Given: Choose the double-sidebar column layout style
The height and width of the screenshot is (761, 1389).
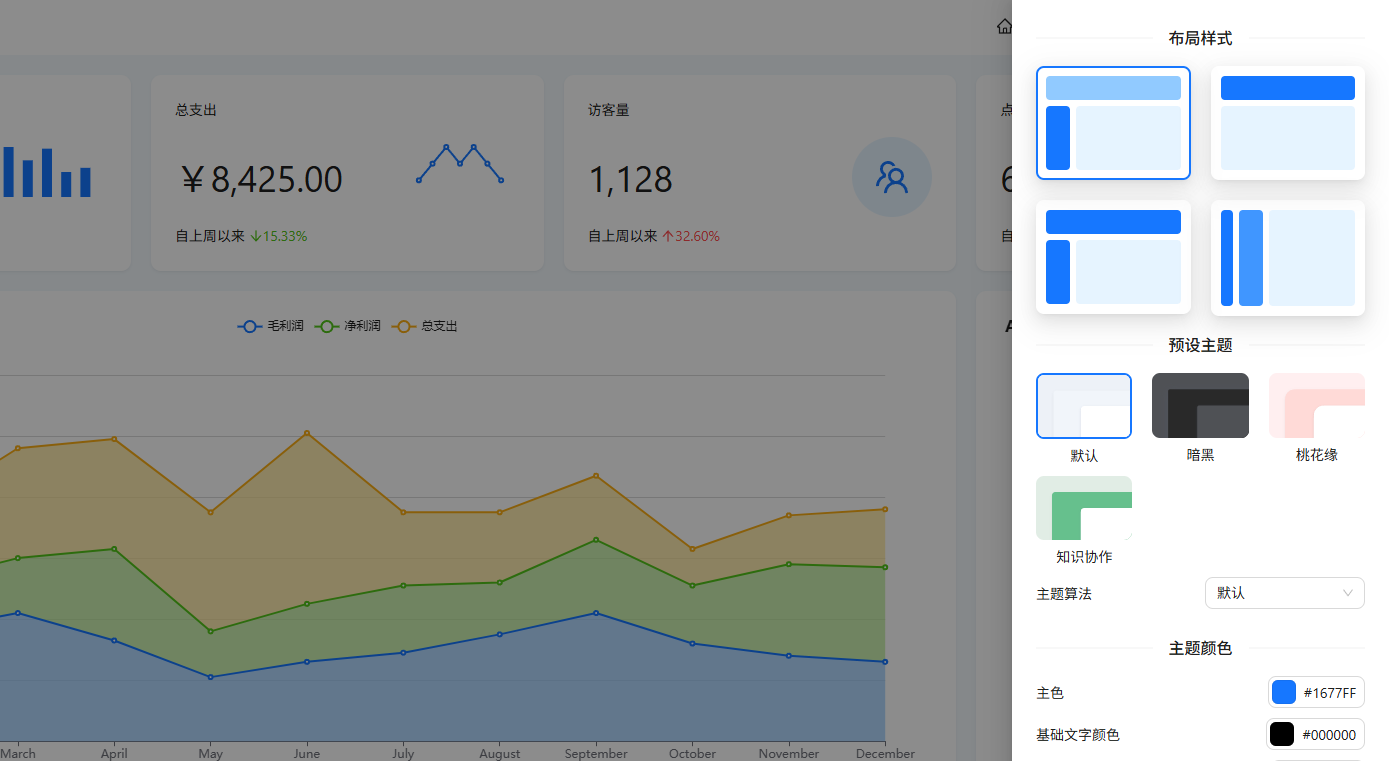Looking at the screenshot, I should pyautogui.click(x=1287, y=258).
